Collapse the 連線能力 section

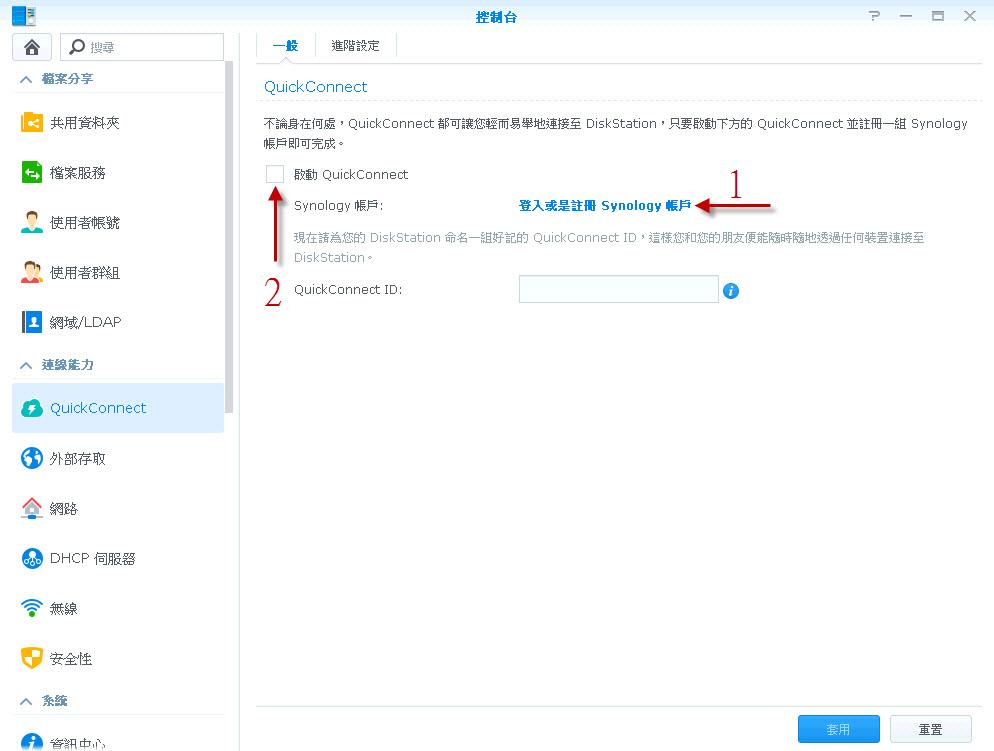point(26,365)
